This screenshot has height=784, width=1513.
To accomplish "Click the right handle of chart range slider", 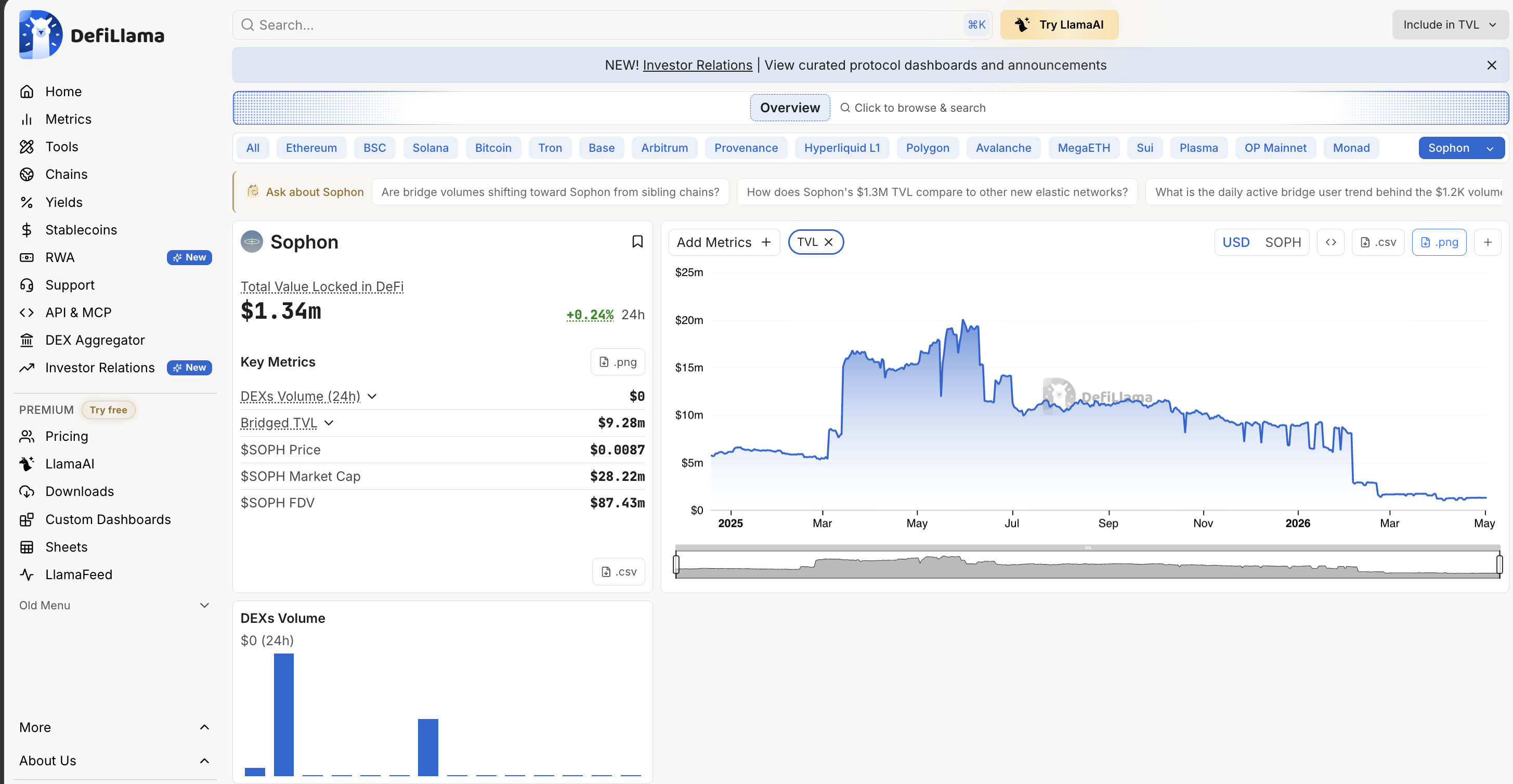I will (x=1499, y=565).
